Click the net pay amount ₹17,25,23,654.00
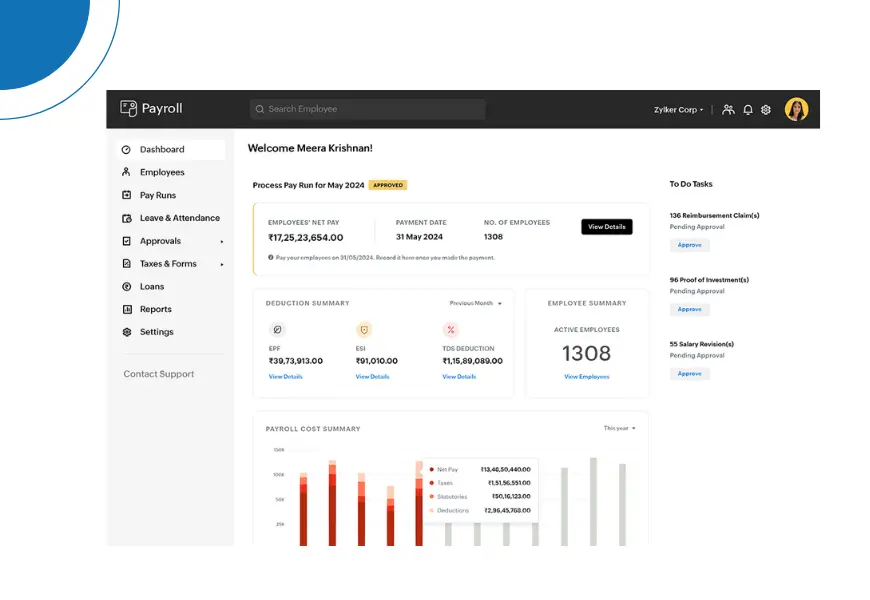The width and height of the screenshot is (870, 600). [306, 238]
